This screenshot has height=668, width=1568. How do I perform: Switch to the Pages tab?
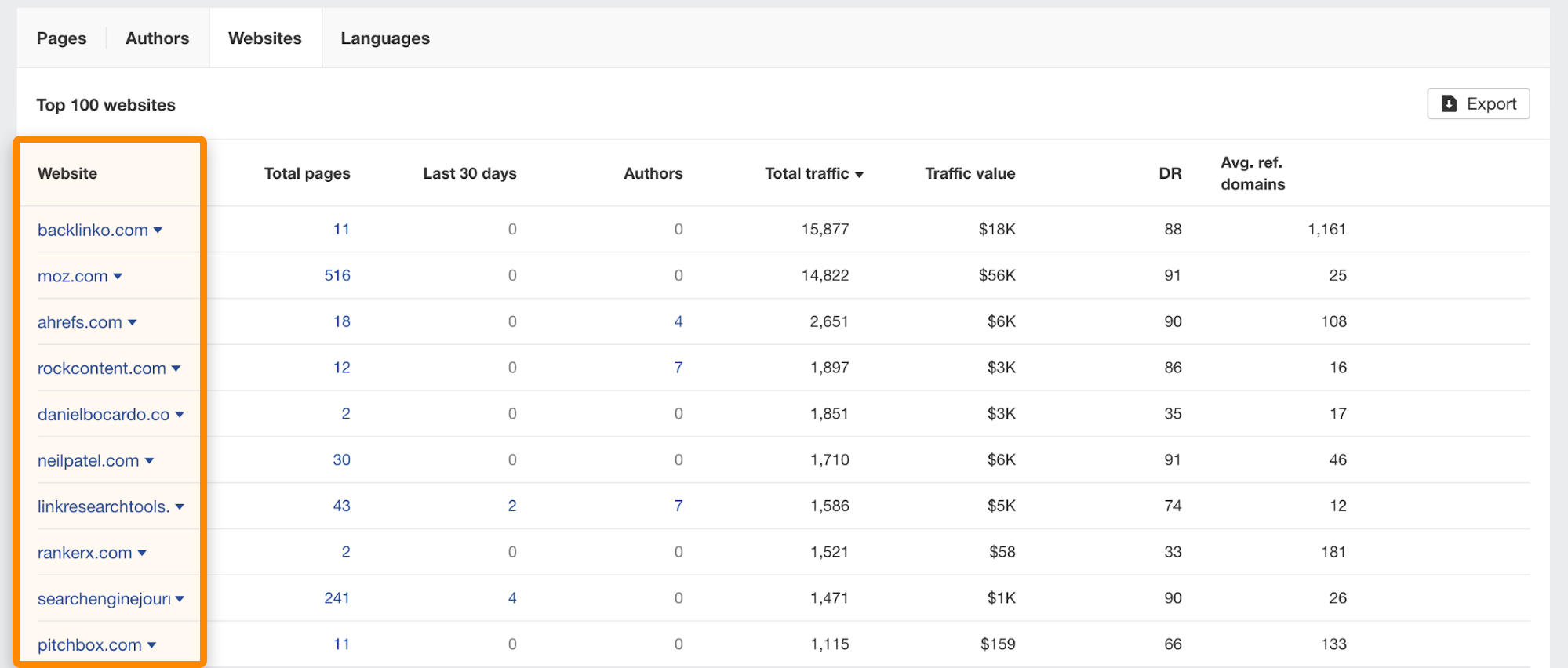click(x=61, y=38)
